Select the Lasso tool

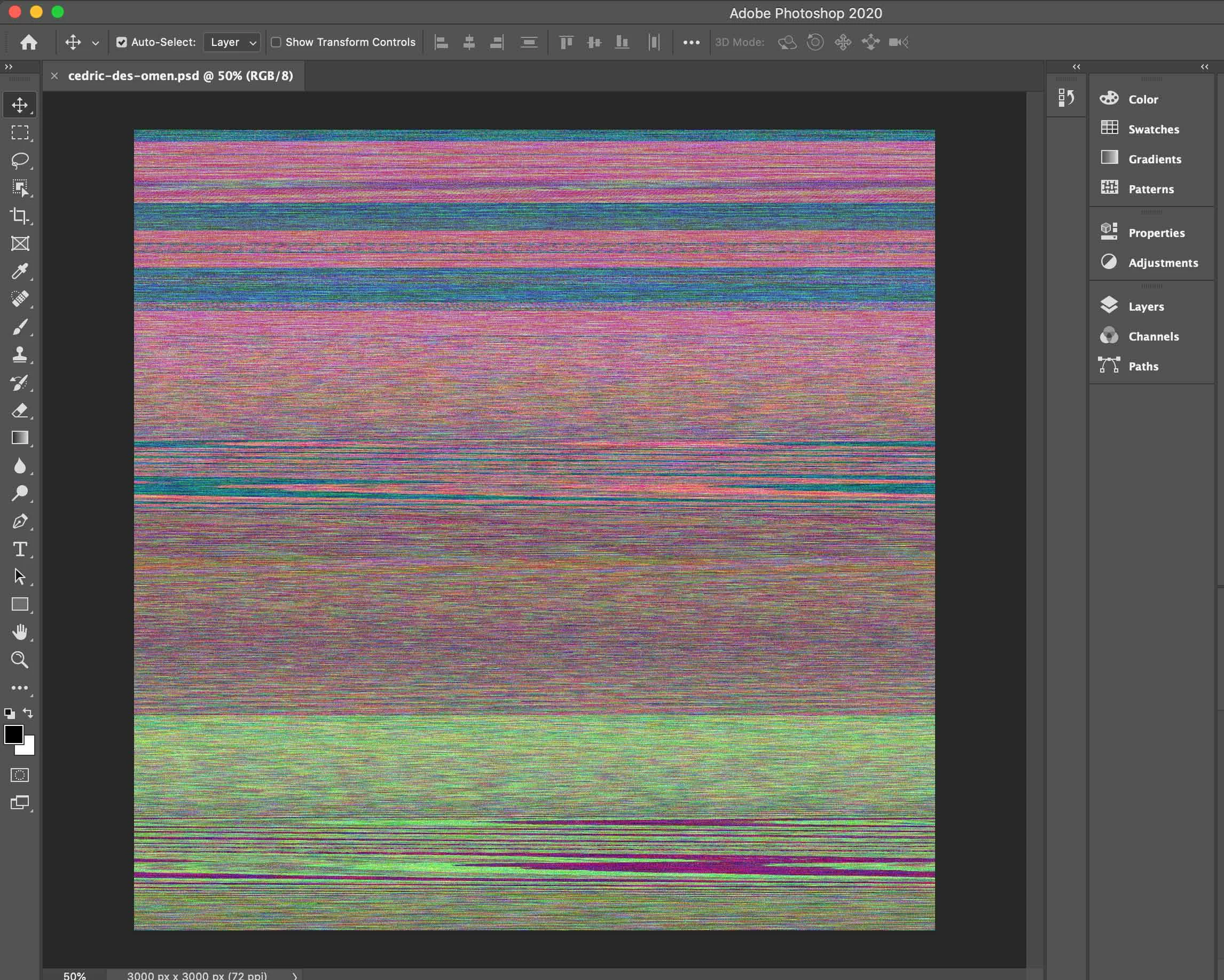(20, 161)
